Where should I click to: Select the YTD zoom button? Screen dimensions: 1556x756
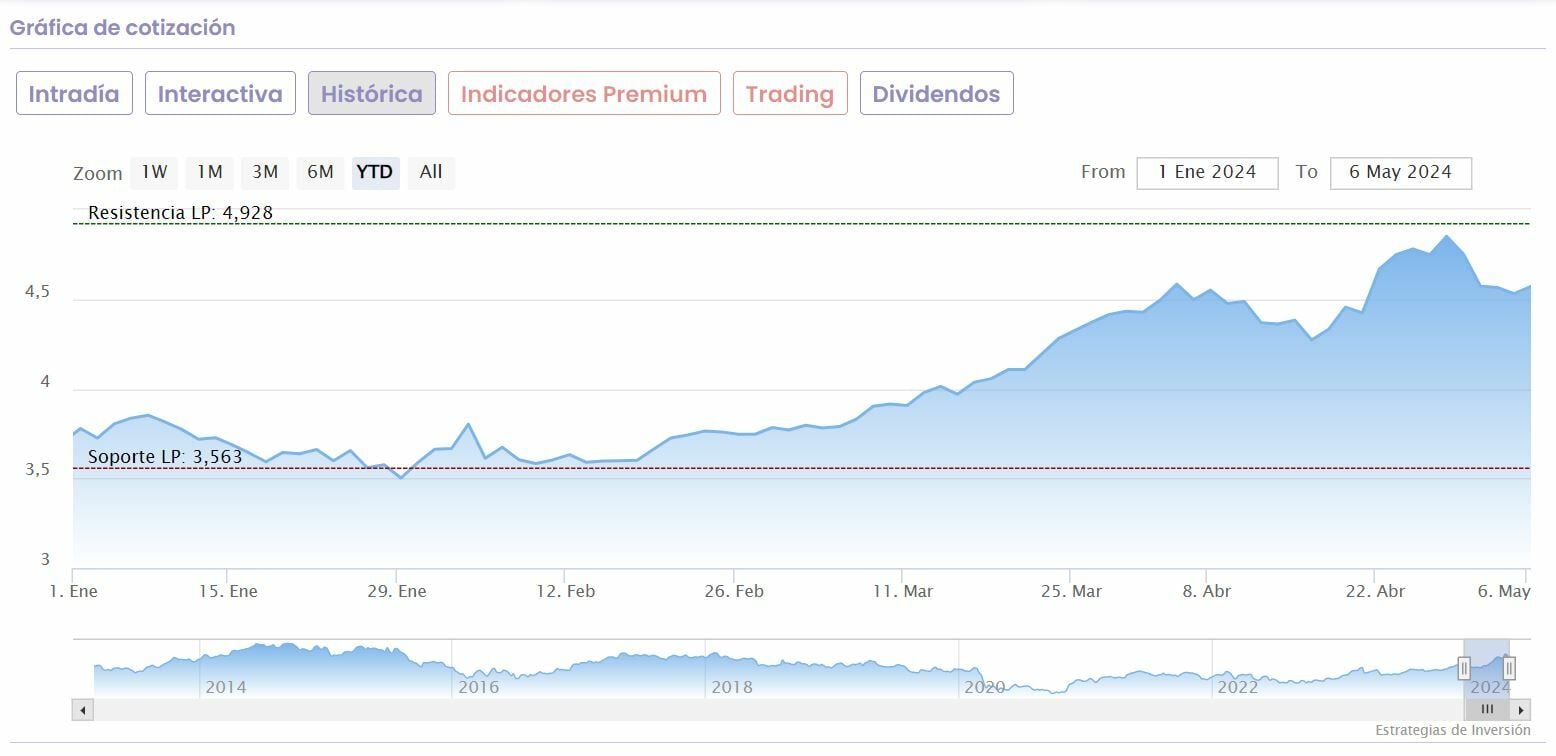point(375,172)
